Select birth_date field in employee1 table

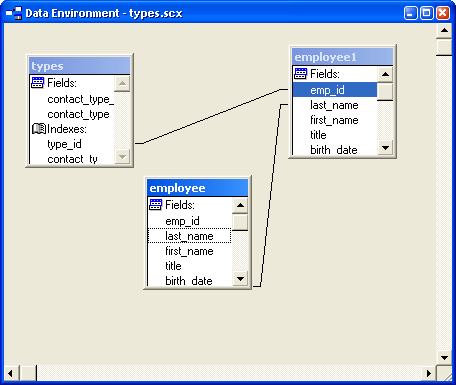pyautogui.click(x=334, y=150)
